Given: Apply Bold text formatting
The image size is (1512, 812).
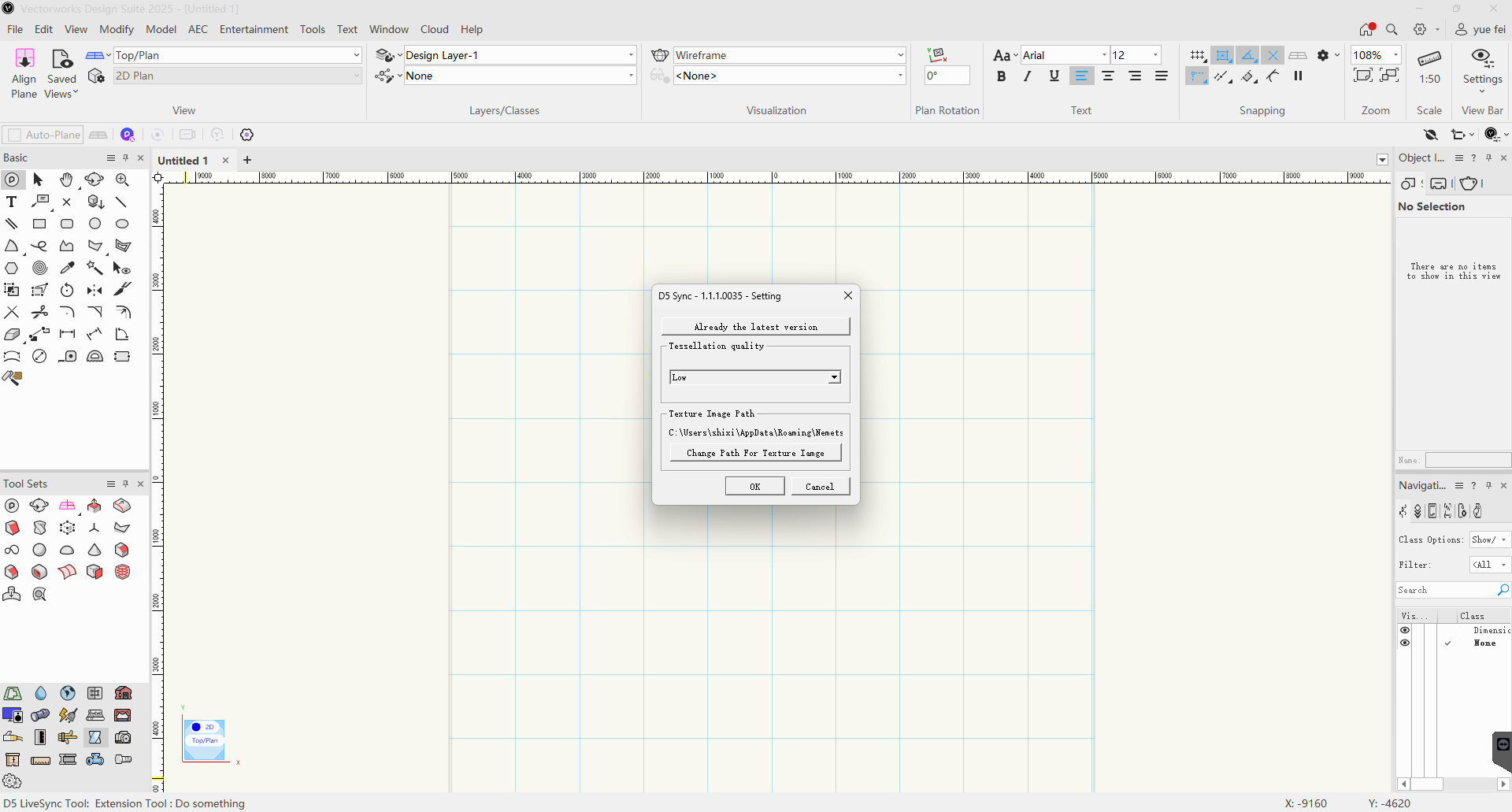Looking at the screenshot, I should (1001, 76).
